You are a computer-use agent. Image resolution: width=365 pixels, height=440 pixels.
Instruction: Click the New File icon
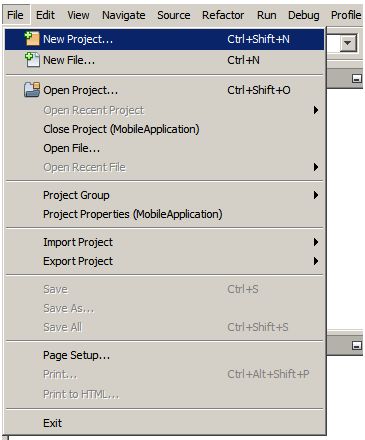[32, 60]
